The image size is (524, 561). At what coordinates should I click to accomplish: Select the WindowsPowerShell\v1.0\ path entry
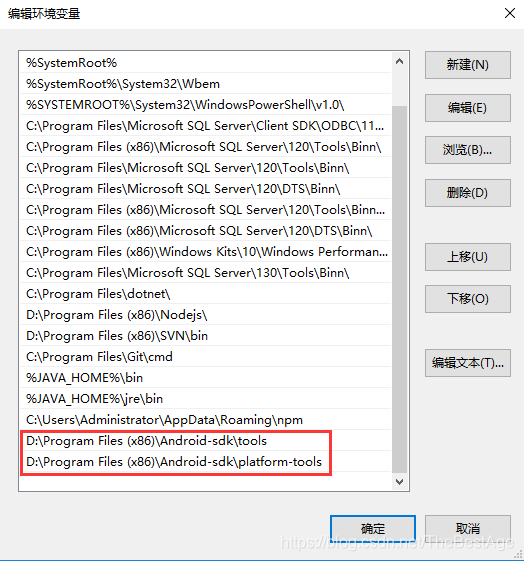[206, 105]
